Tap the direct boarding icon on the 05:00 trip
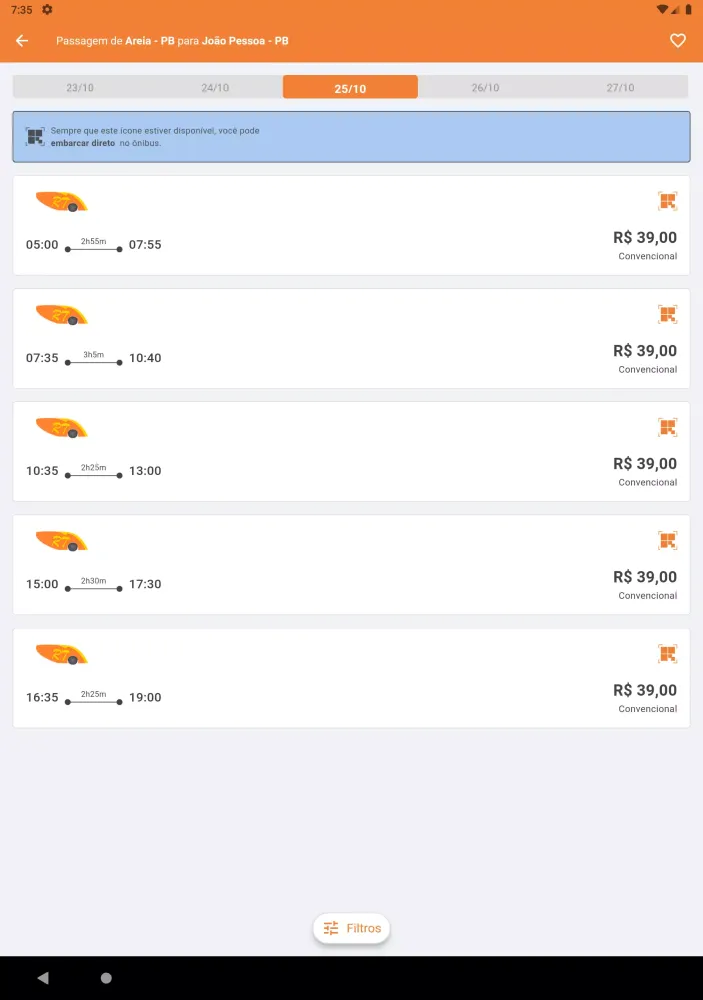The image size is (703, 1000). pos(667,201)
